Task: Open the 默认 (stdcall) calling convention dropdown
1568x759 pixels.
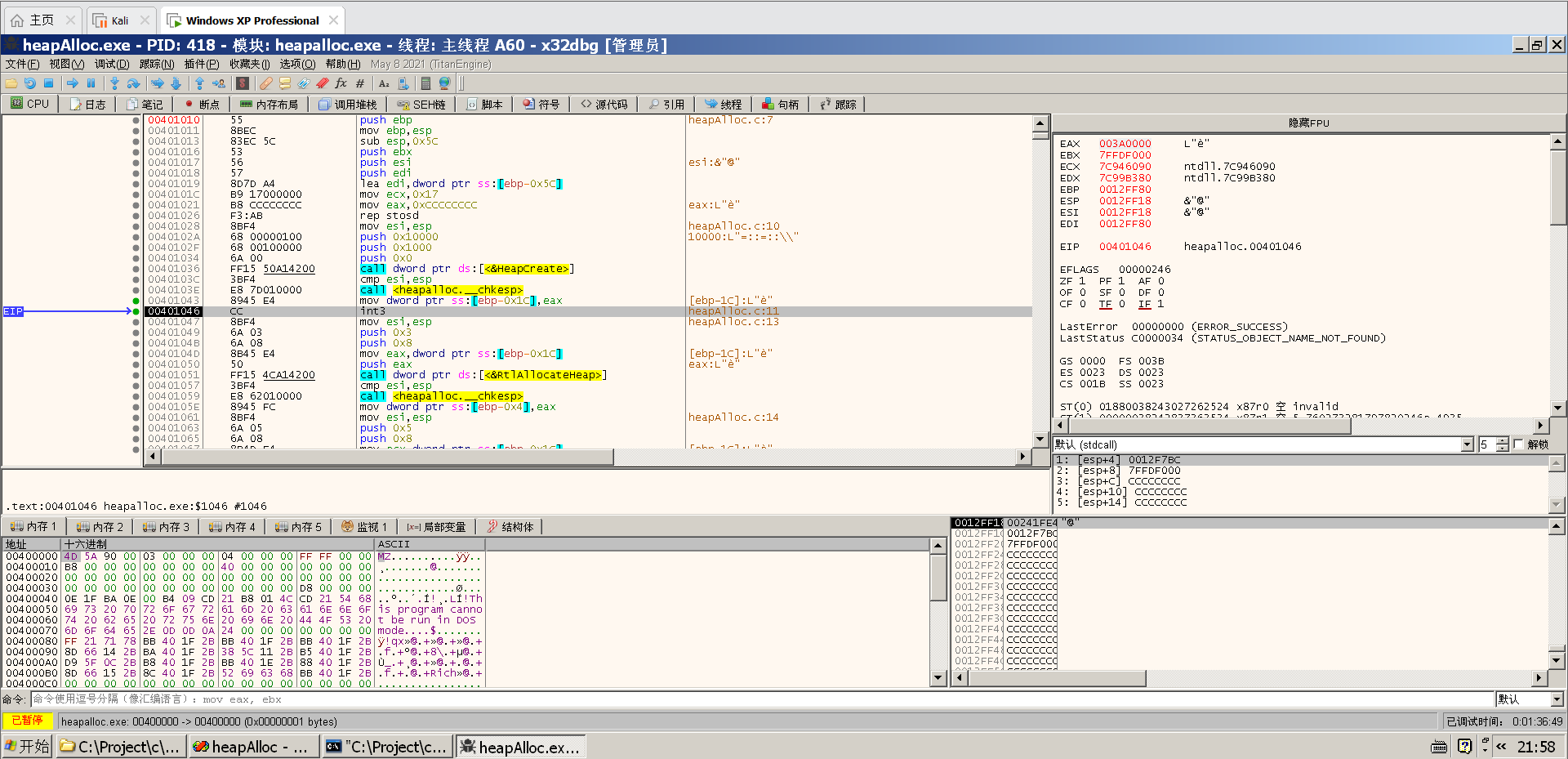Action: point(1467,444)
